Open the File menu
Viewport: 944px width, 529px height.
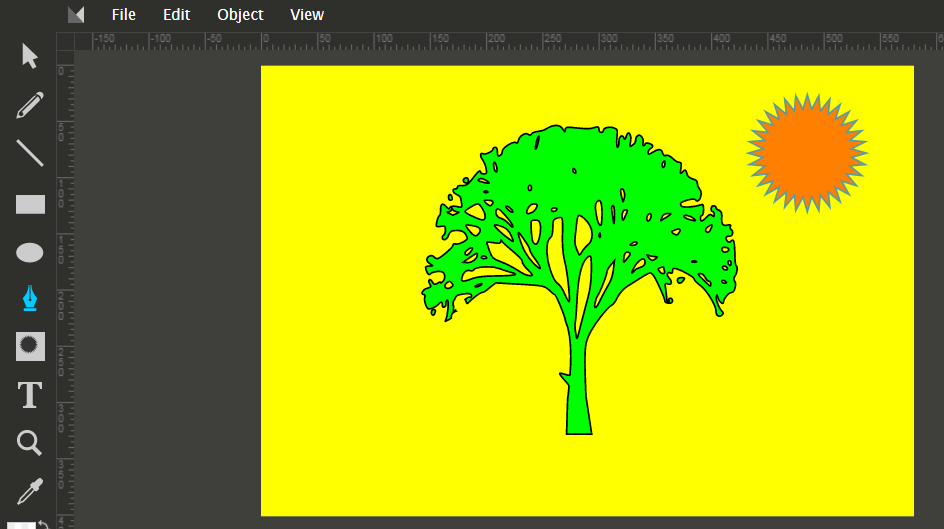[x=123, y=14]
